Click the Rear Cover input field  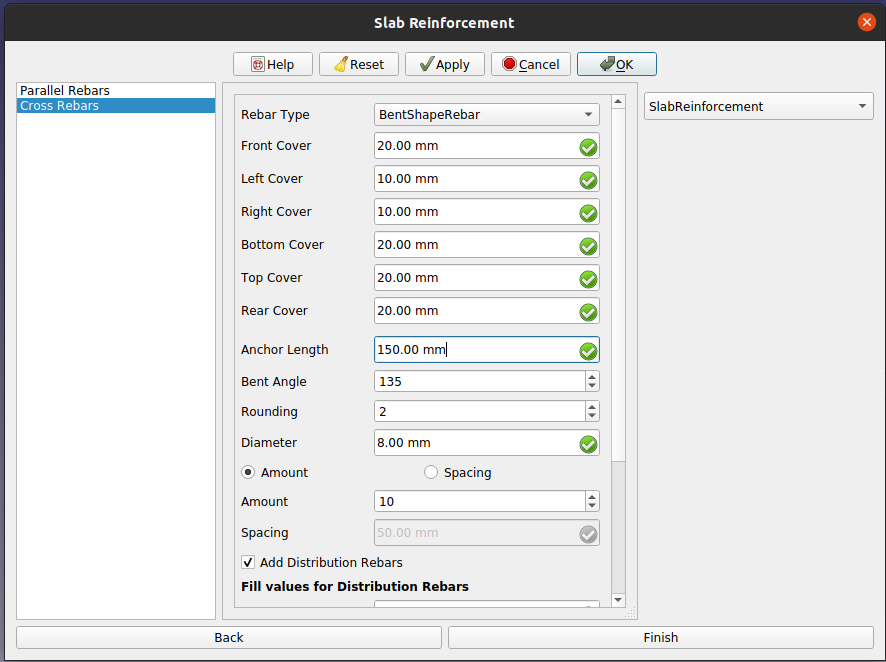click(x=487, y=311)
